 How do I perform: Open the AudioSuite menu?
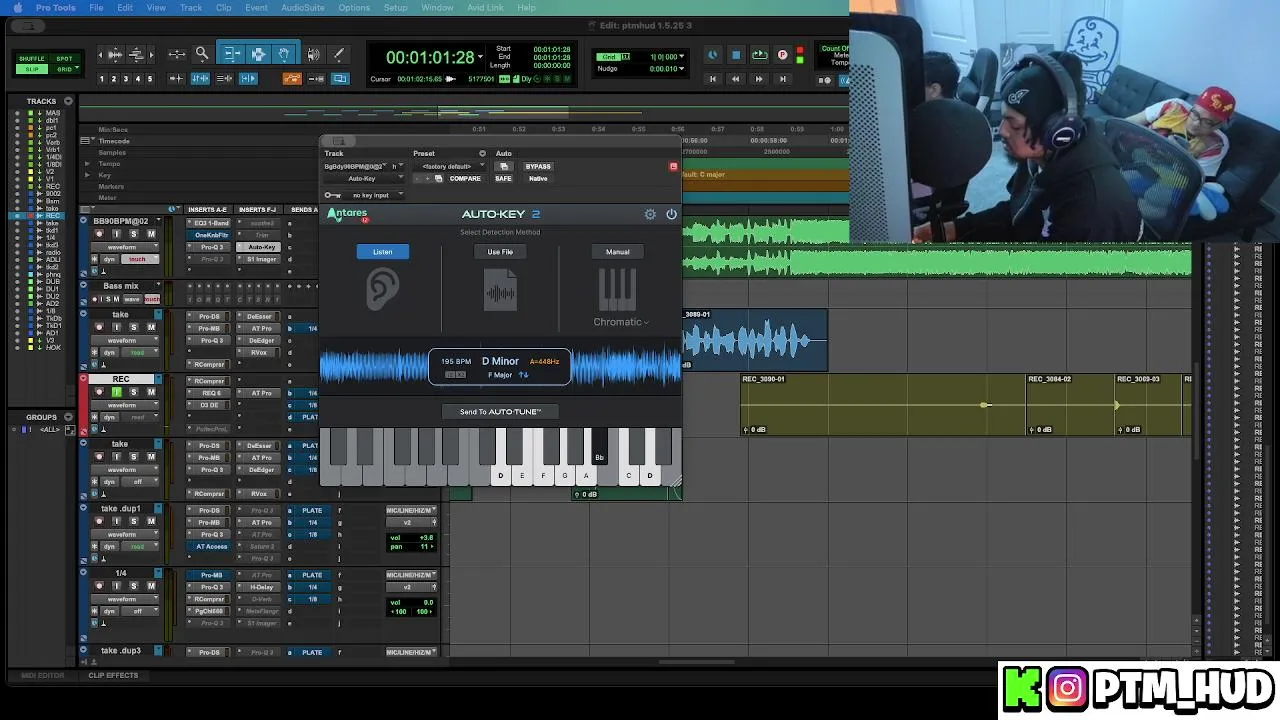(x=303, y=8)
